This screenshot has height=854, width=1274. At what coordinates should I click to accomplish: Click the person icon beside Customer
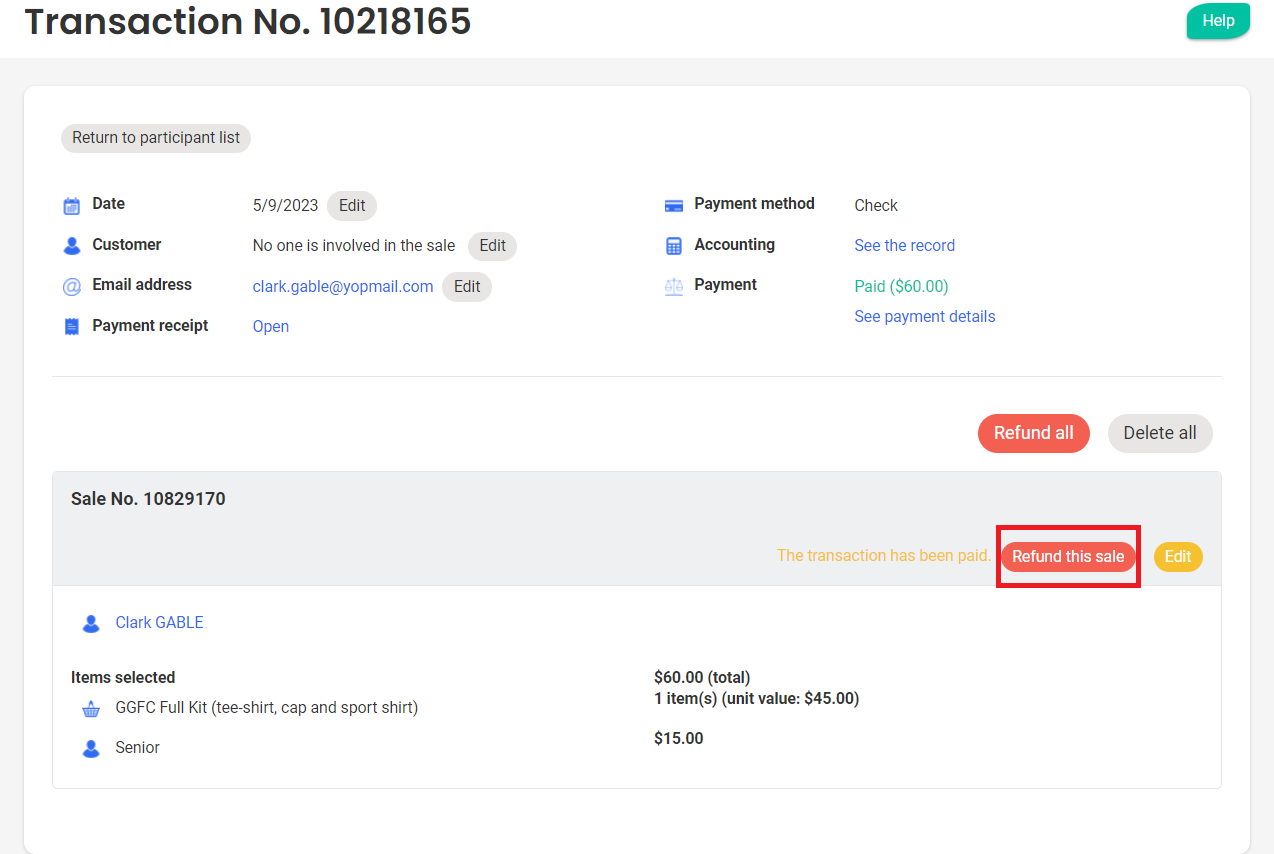tap(72, 246)
